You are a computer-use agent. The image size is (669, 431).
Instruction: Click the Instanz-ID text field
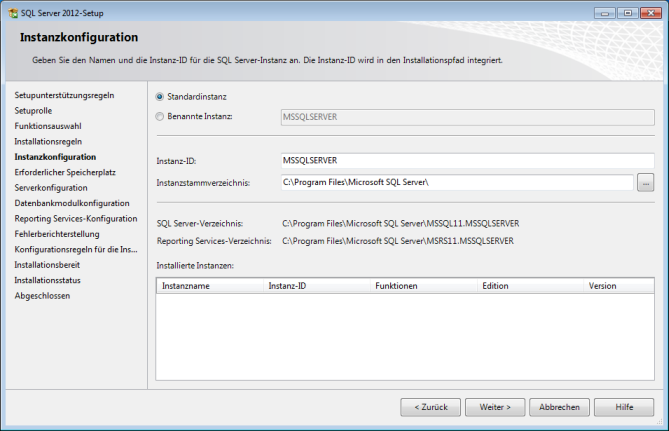point(468,160)
